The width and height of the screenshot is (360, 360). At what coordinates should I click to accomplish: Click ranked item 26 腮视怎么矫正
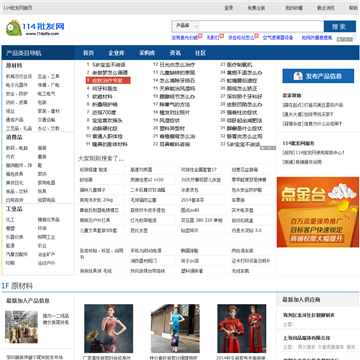click(242, 88)
